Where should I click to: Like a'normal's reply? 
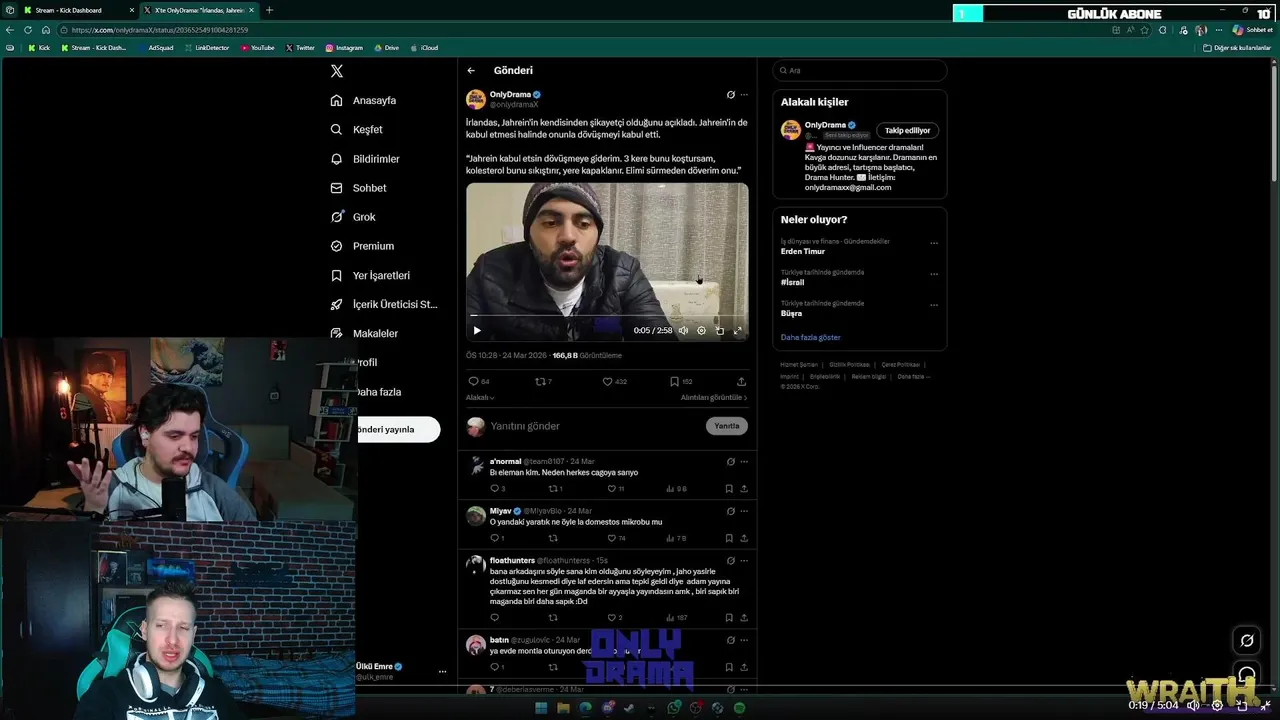[x=612, y=489]
